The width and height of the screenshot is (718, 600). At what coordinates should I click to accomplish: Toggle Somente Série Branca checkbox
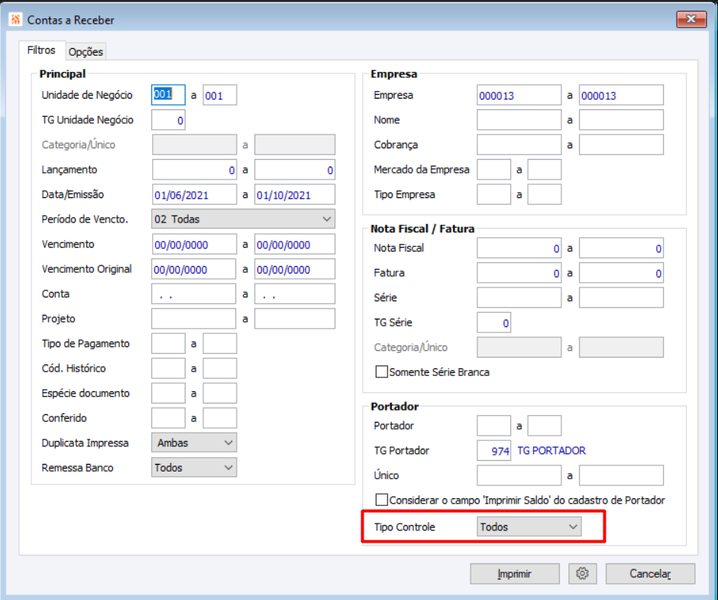[x=381, y=371]
